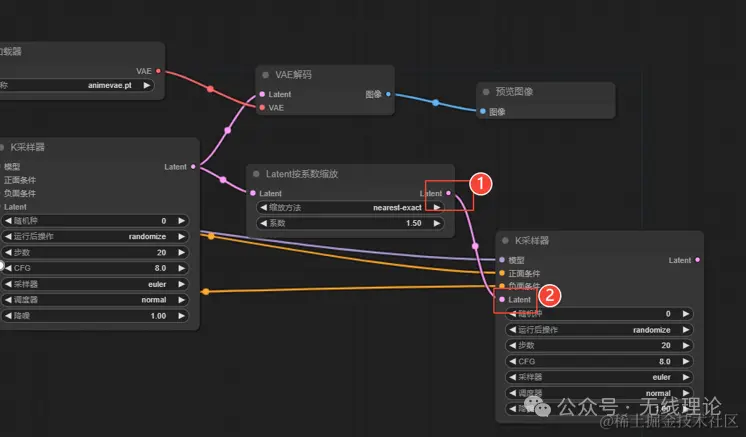Click midpoint dot on orange 正面条件 link
746x437 pixels.
pos(211,236)
